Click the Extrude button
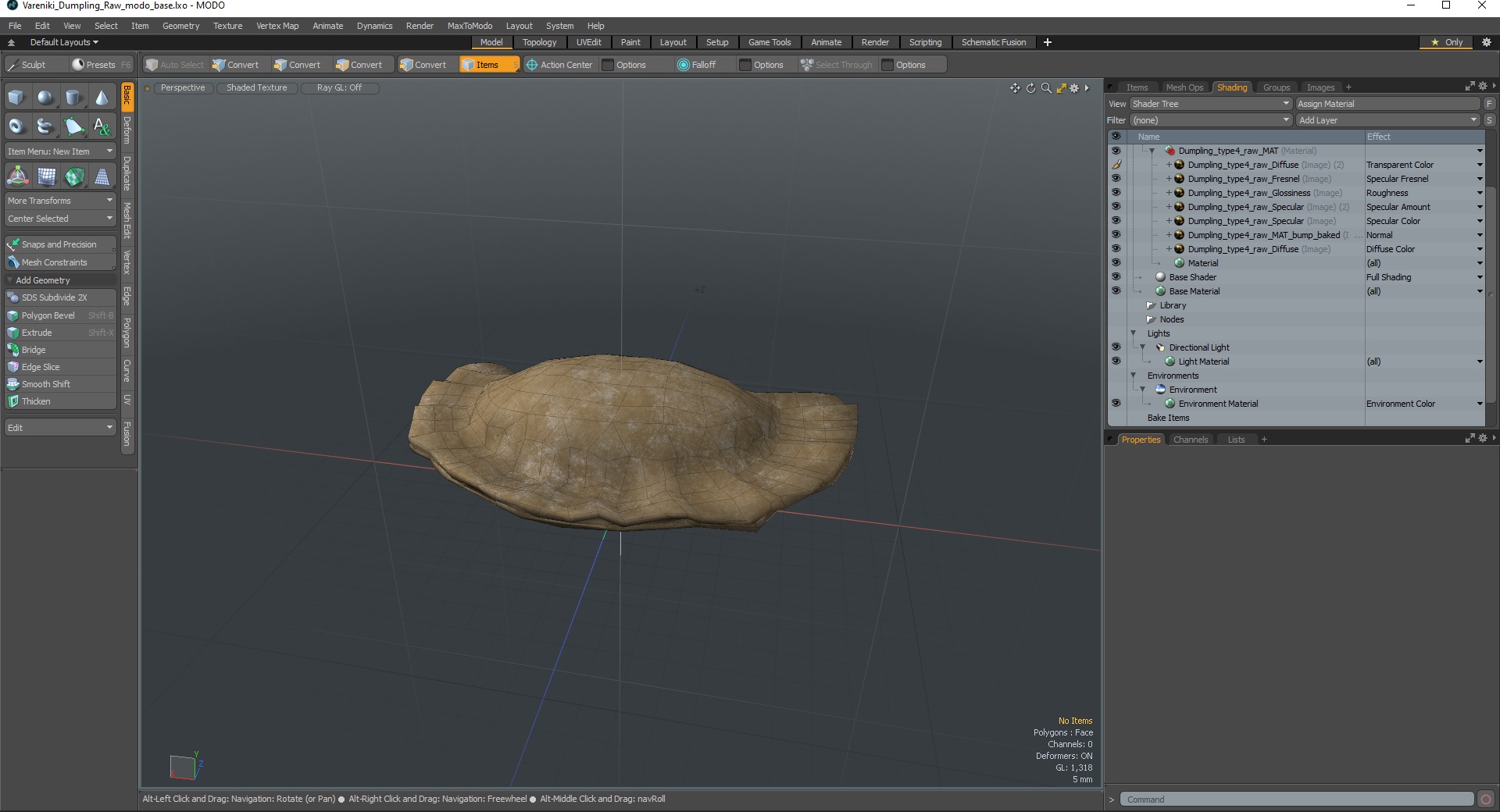Viewport: 1500px width, 812px height. tap(60, 333)
